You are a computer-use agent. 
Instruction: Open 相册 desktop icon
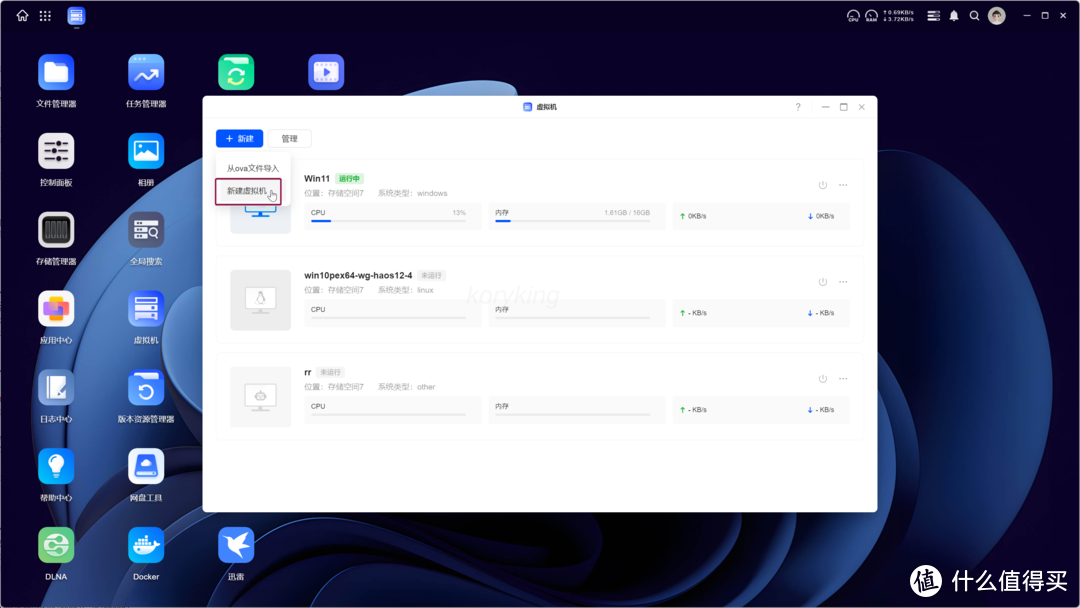[x=146, y=151]
